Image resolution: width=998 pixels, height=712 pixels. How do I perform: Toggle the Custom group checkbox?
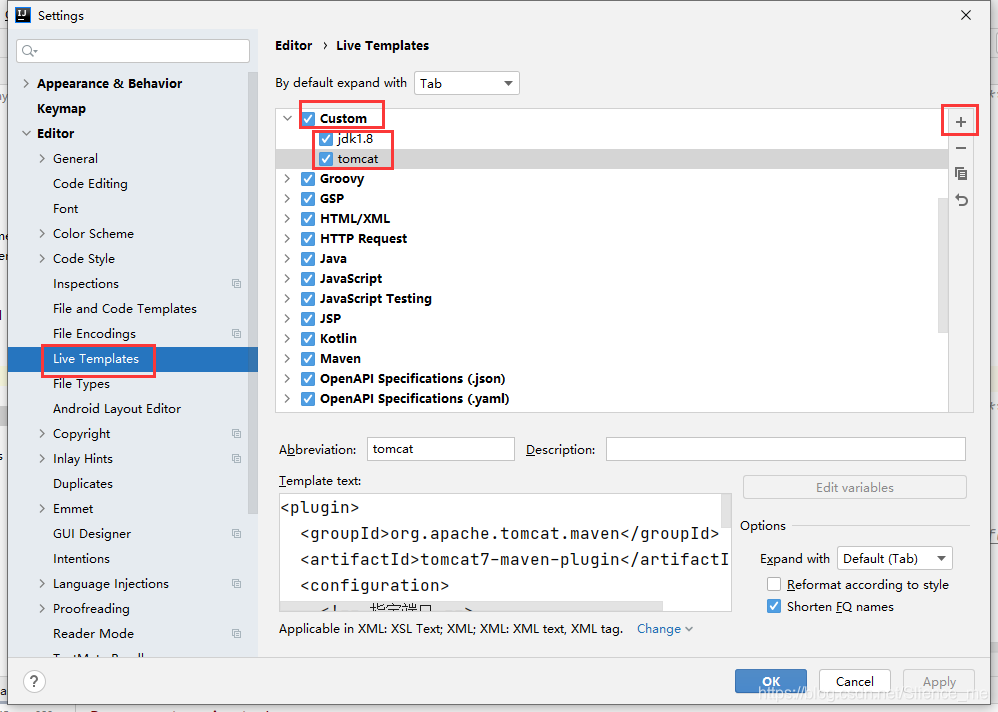pos(308,118)
